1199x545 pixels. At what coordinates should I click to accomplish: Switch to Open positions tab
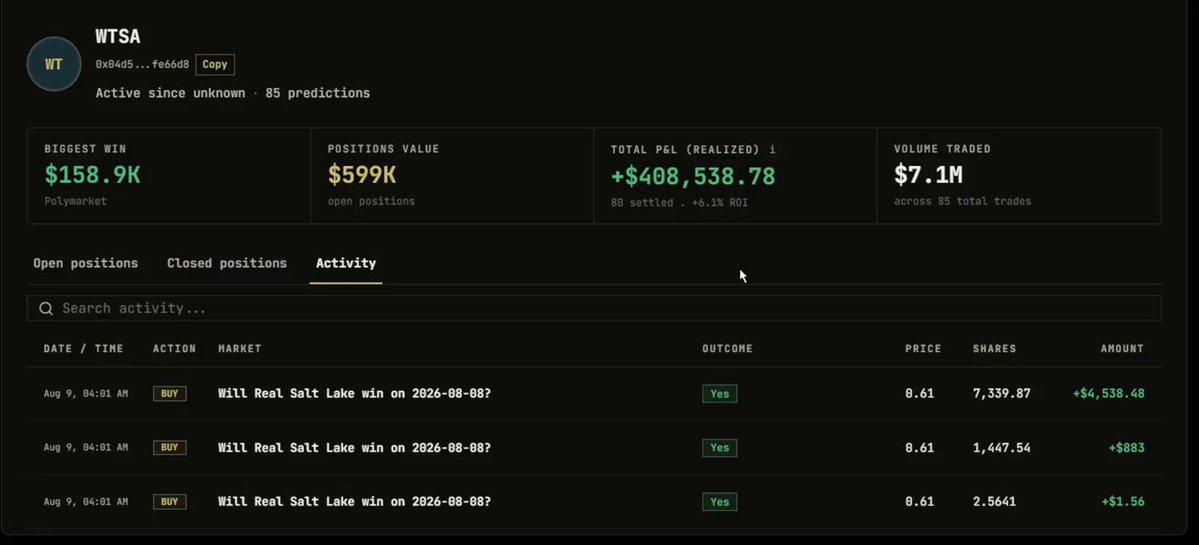tap(86, 263)
